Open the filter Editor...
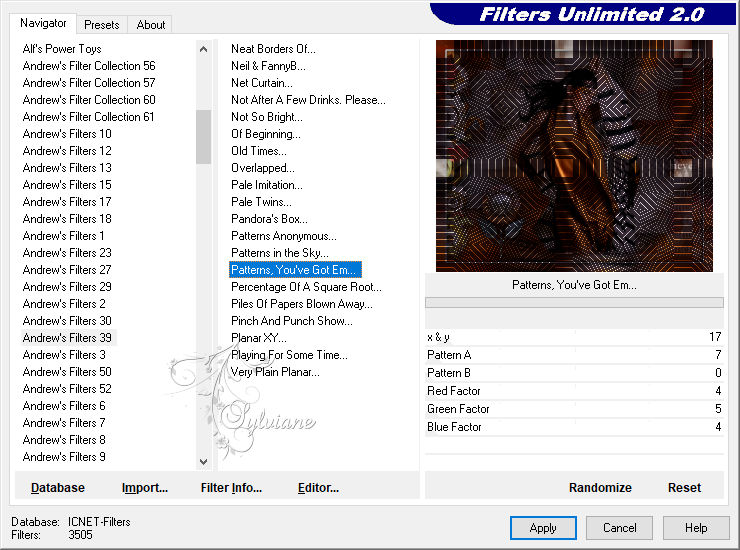 pos(318,488)
